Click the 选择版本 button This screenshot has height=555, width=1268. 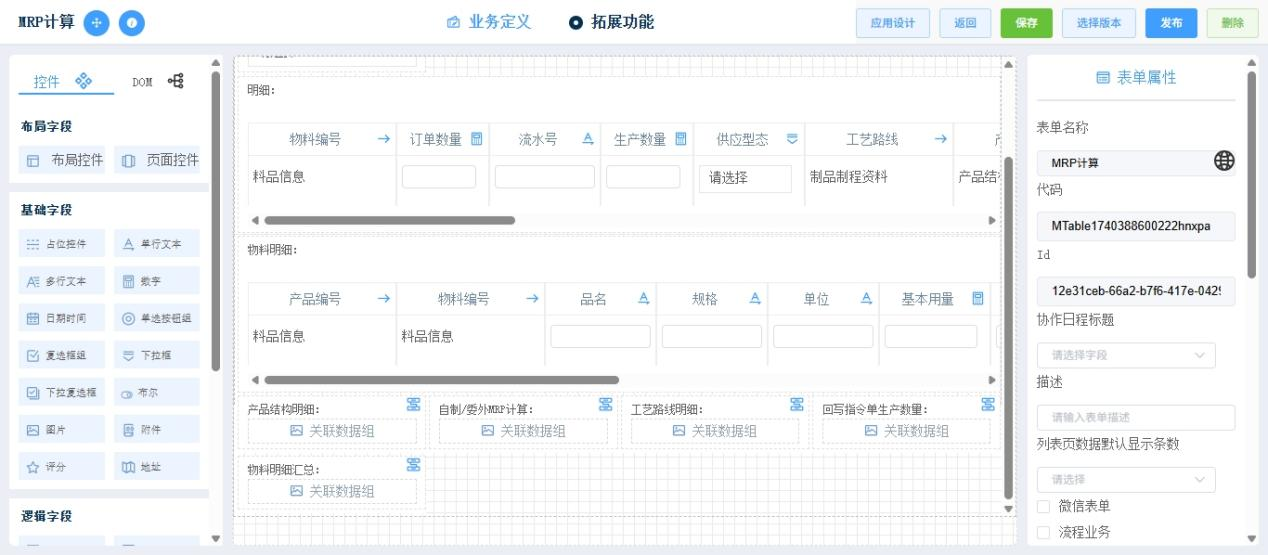coord(1099,23)
